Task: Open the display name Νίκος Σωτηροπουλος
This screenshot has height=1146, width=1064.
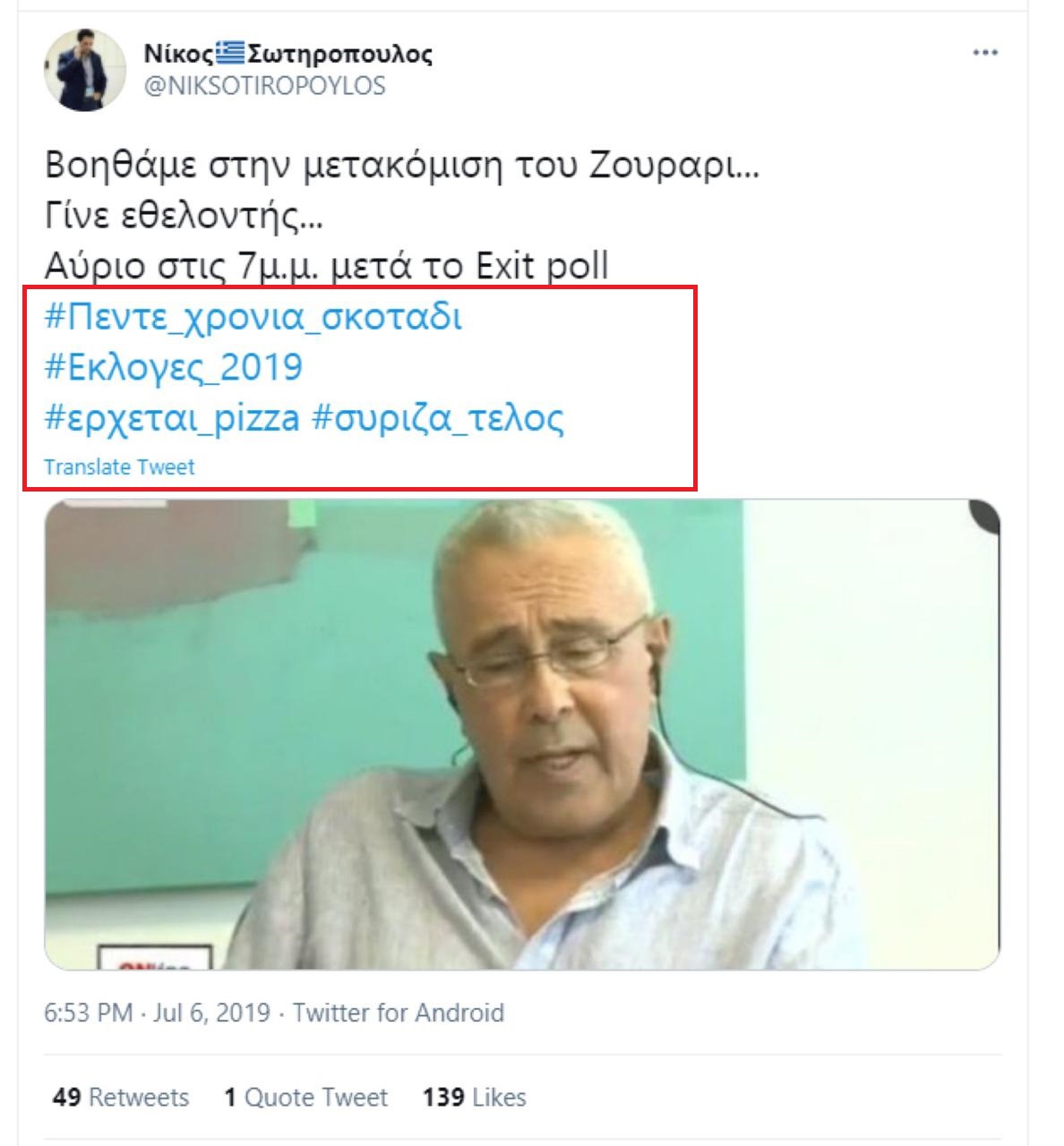Action: click(288, 55)
